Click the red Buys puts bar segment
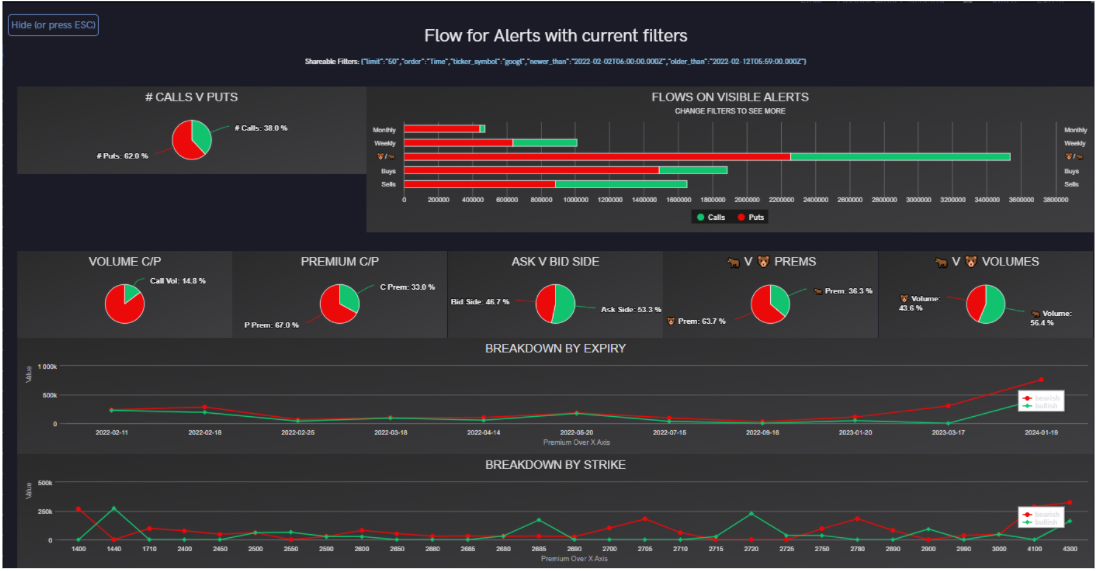The width and height of the screenshot is (1097, 571). click(x=531, y=170)
